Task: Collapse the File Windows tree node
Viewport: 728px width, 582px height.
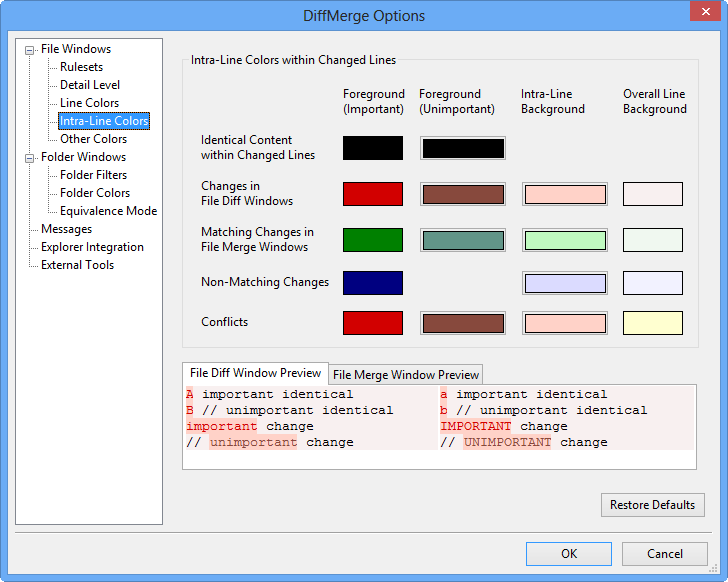Action: (x=30, y=49)
